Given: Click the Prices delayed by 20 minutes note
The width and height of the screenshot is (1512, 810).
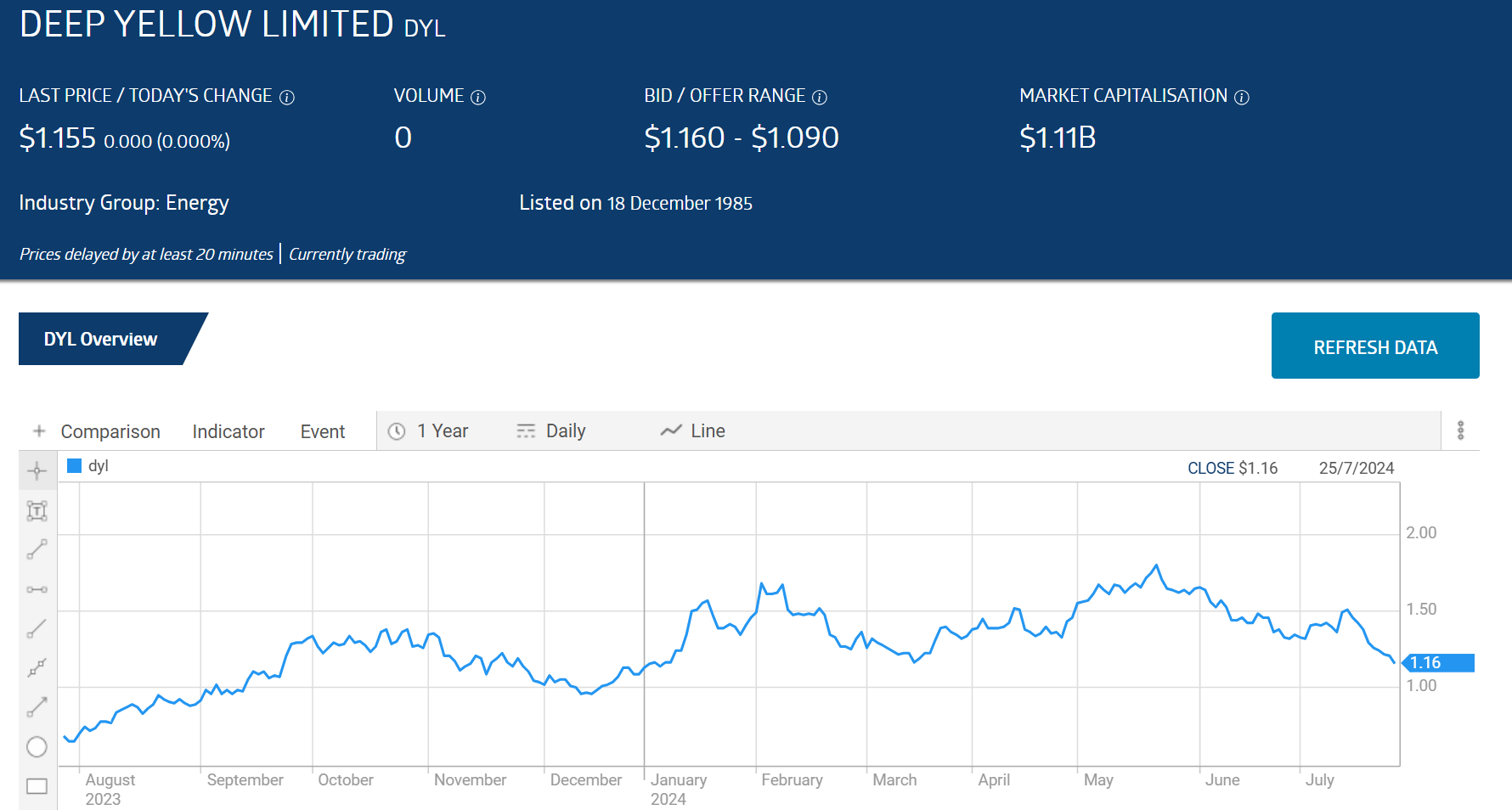Looking at the screenshot, I should [x=146, y=254].
